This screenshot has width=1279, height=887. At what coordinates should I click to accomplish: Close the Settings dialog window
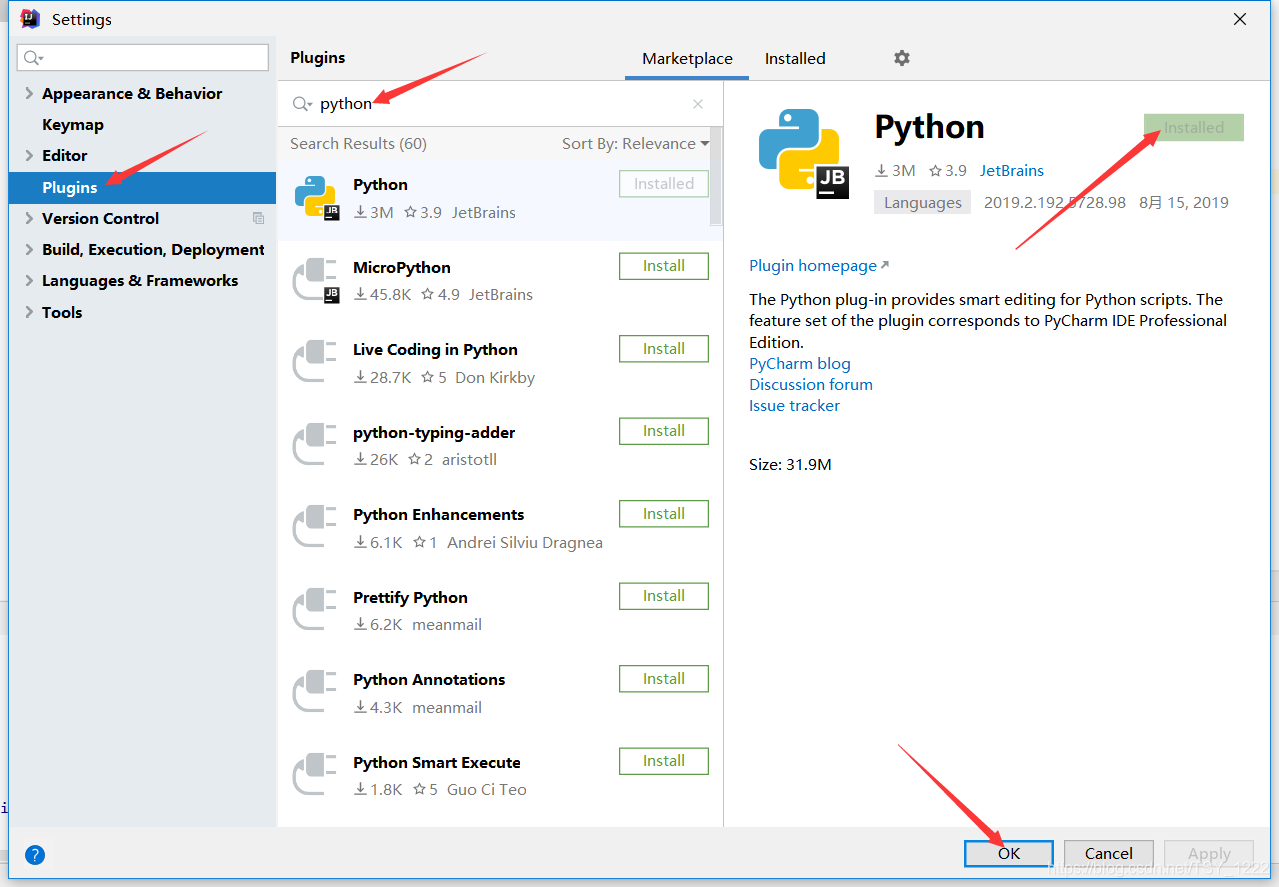click(x=1240, y=19)
